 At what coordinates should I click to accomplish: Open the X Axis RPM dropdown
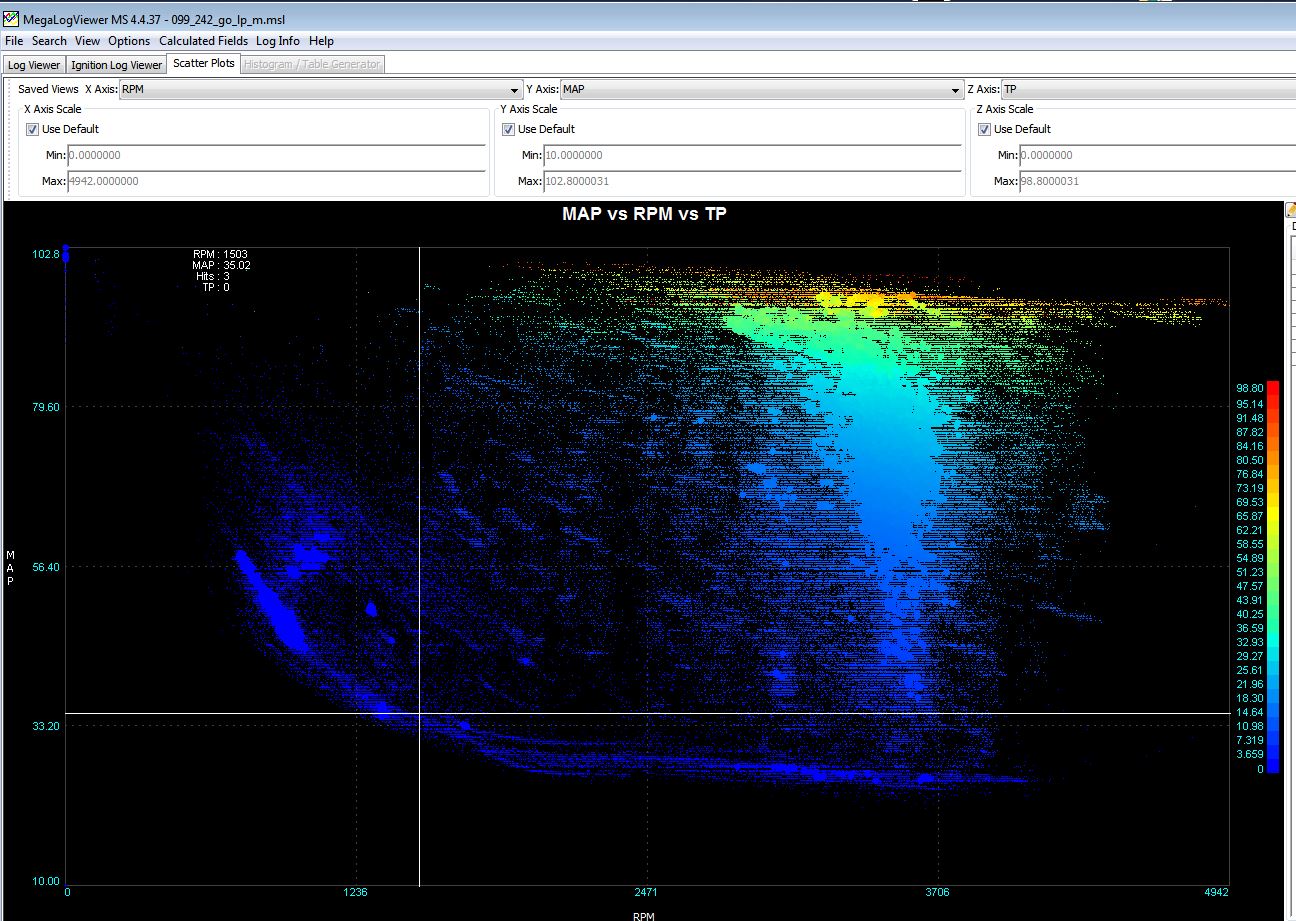(x=320, y=90)
